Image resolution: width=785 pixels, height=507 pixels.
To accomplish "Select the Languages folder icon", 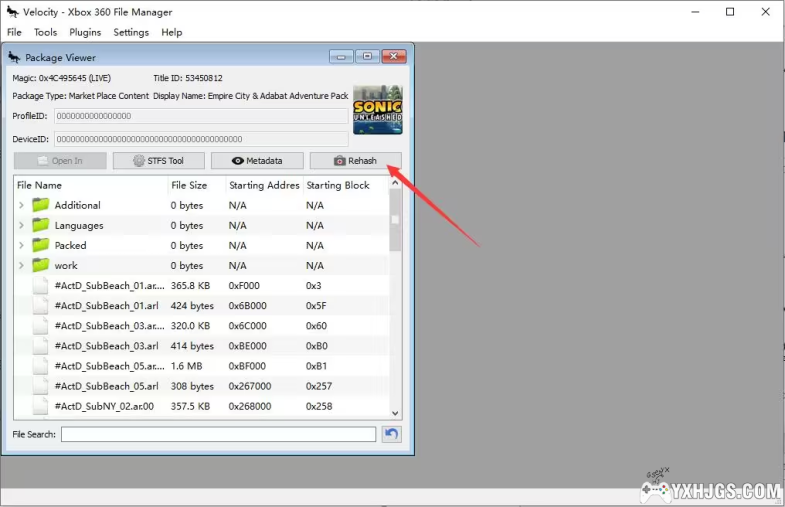I will click(x=40, y=225).
